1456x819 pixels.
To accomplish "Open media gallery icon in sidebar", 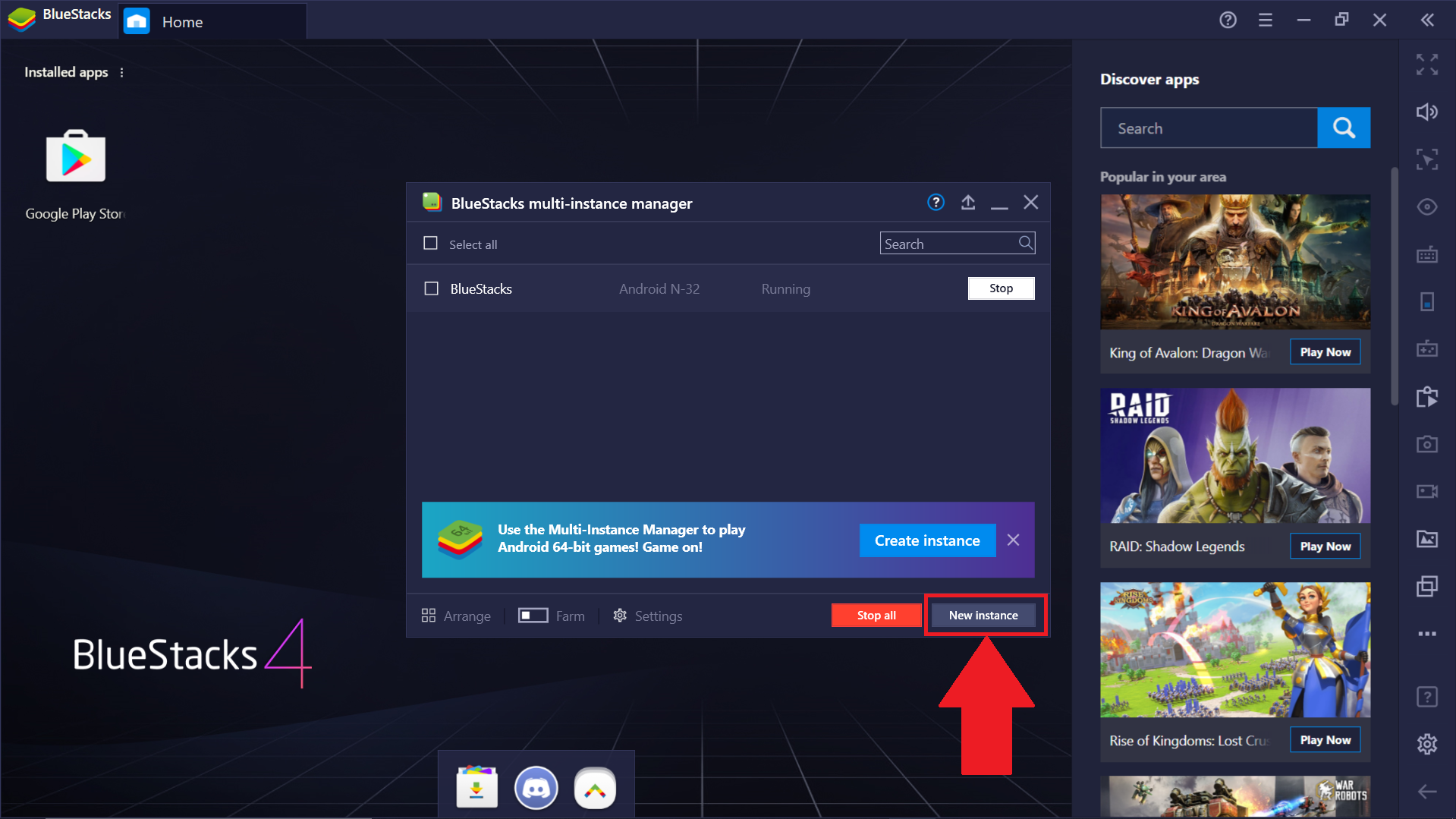I will pos(1427,538).
